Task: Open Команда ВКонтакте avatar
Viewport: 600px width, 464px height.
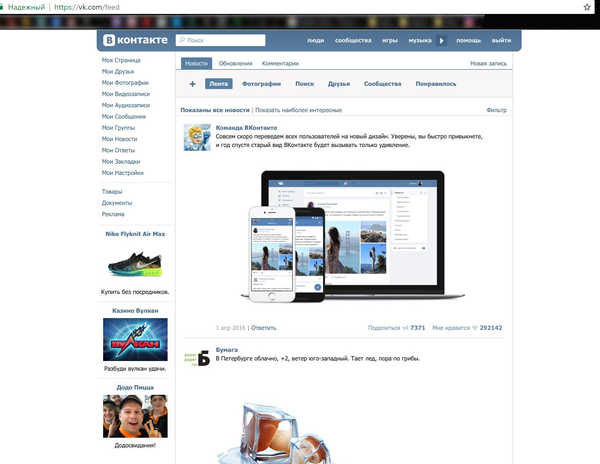Action: pos(197,137)
